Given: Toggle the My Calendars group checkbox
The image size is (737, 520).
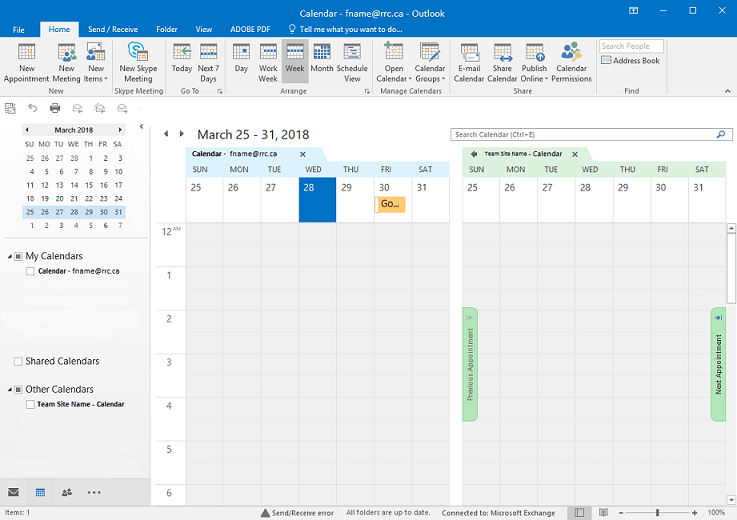Looking at the screenshot, I should (18, 256).
